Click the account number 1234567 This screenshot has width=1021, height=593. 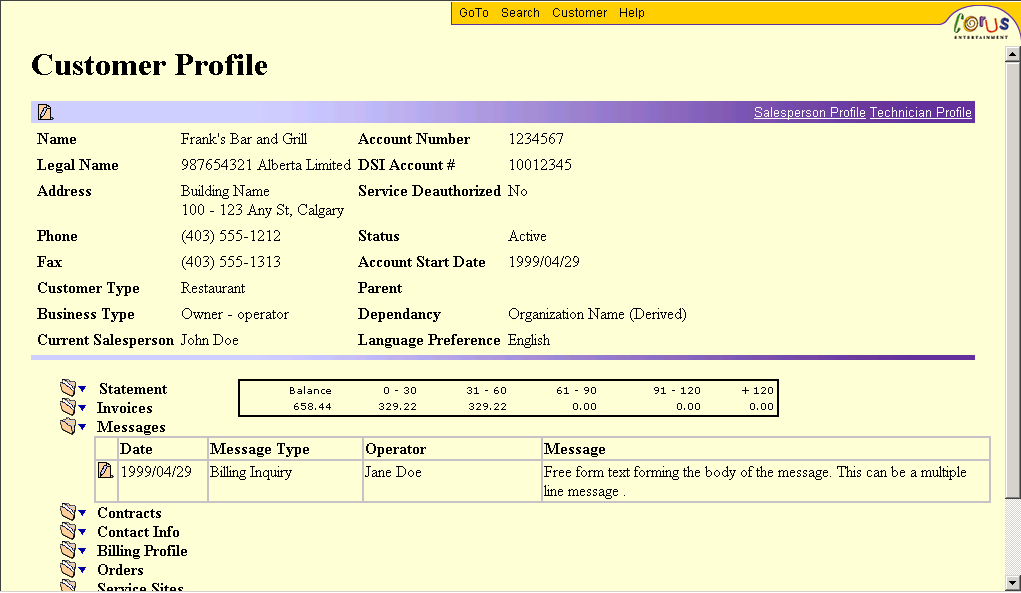pos(536,139)
